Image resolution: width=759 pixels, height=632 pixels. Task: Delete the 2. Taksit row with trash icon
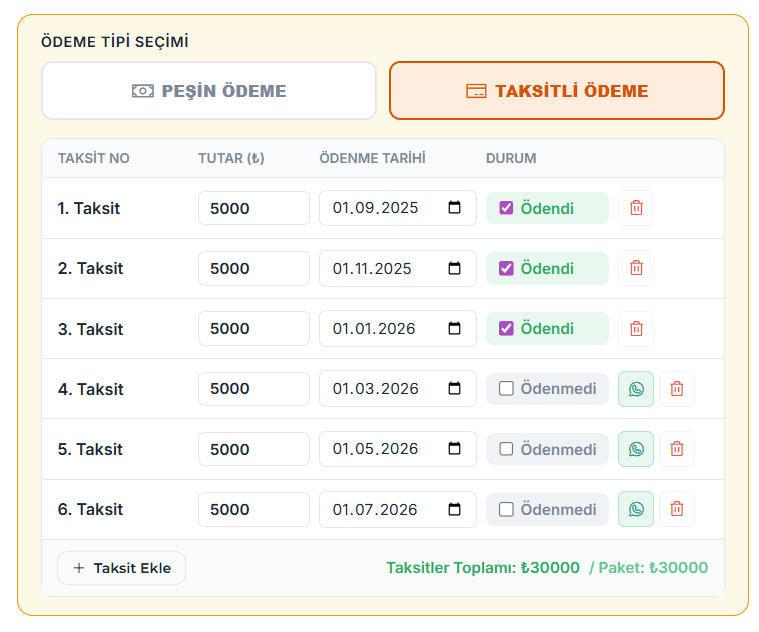coord(636,268)
